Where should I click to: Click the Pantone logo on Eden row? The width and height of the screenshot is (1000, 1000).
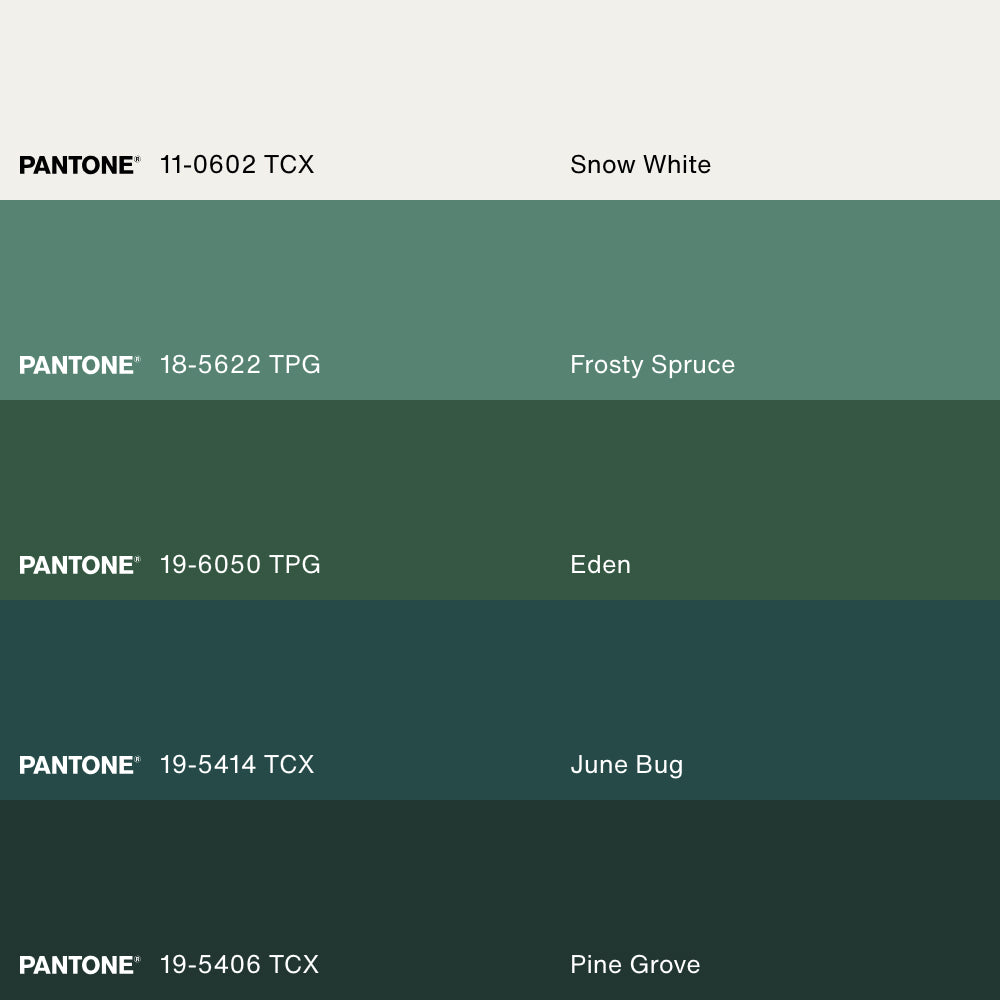coord(79,565)
